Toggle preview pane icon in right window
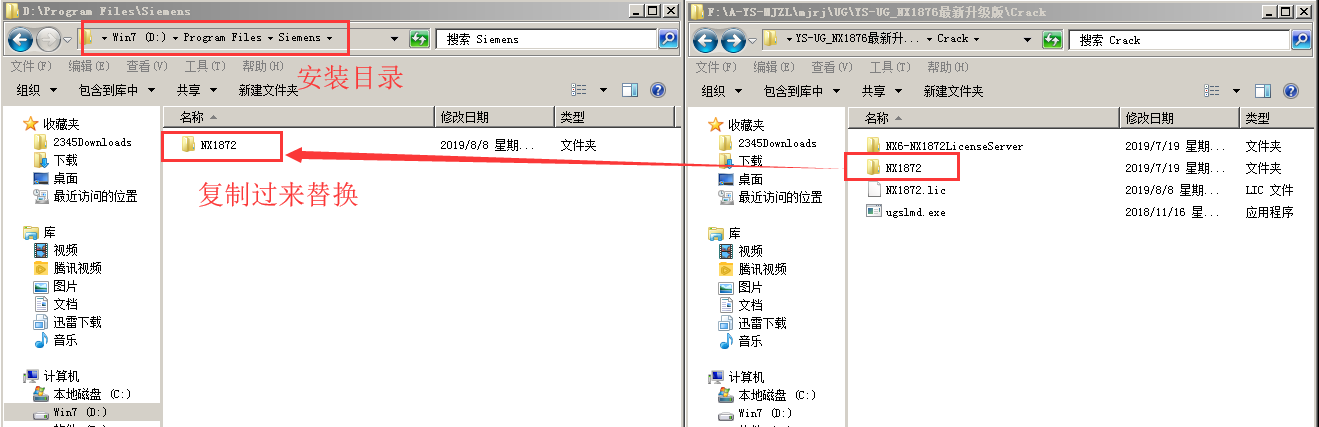This screenshot has width=1319, height=427. (x=1263, y=91)
